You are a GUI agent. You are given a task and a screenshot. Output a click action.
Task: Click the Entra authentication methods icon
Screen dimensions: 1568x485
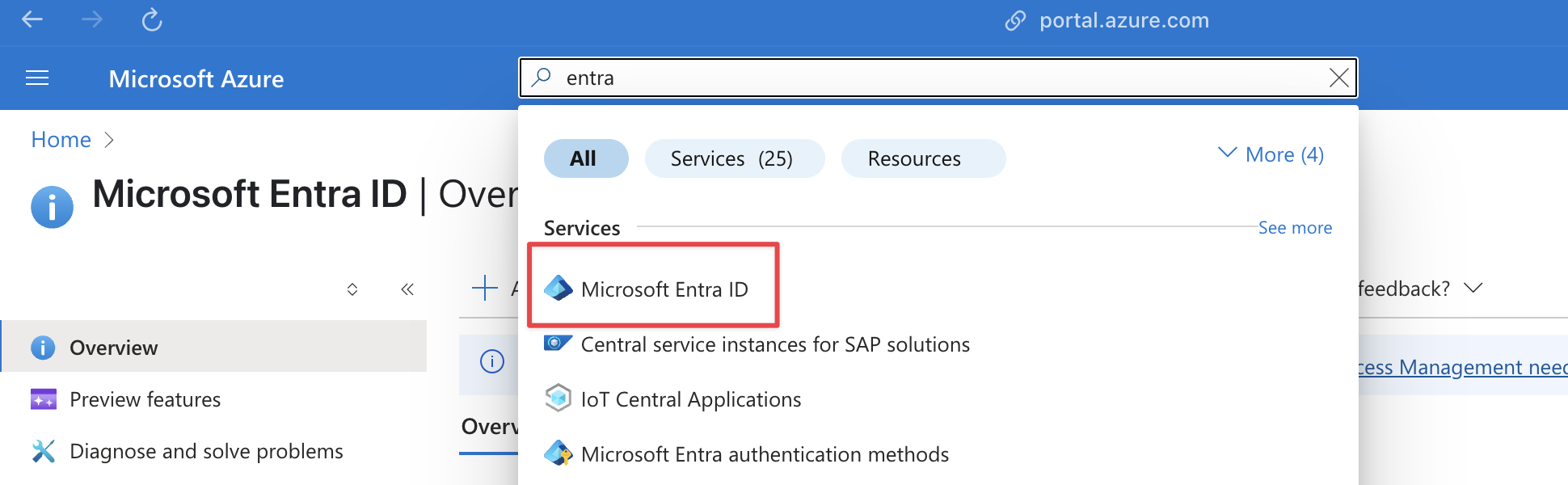[558, 453]
